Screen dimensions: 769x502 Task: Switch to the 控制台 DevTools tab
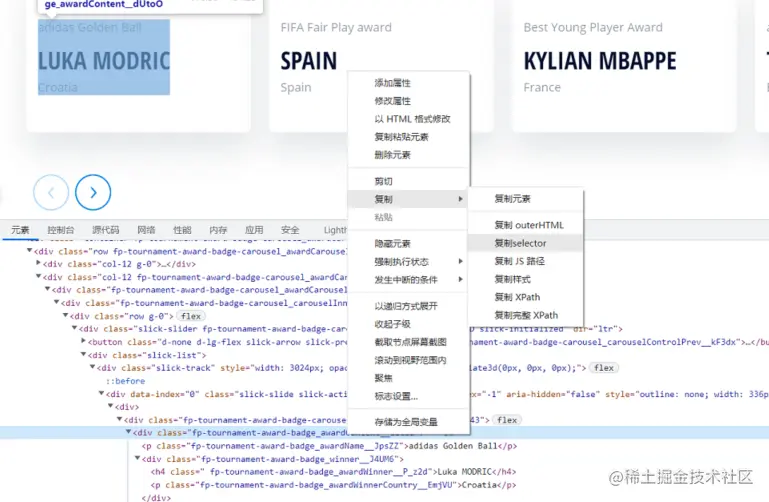[61, 230]
